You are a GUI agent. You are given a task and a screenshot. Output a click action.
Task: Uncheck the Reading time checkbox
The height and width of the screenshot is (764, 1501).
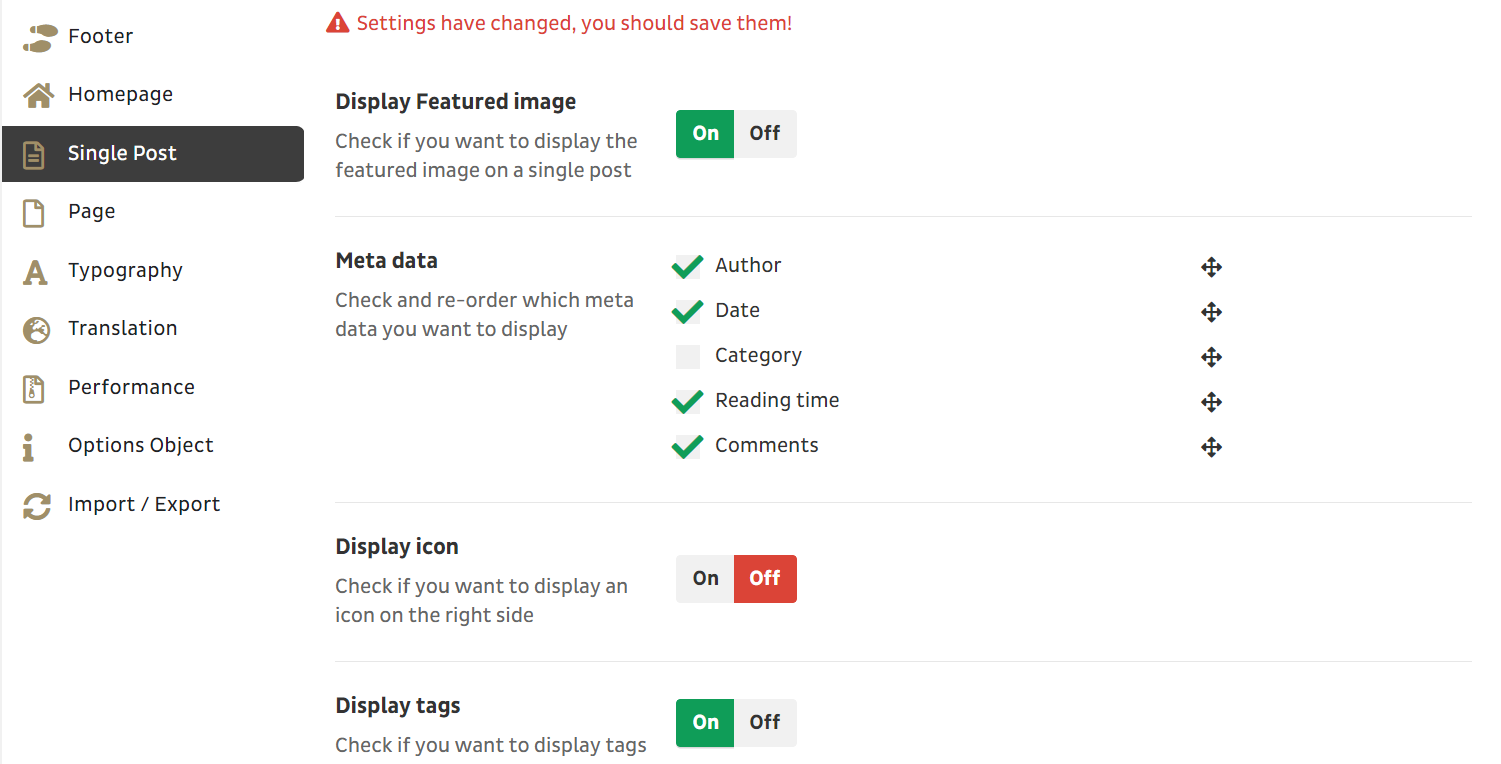[x=687, y=401]
